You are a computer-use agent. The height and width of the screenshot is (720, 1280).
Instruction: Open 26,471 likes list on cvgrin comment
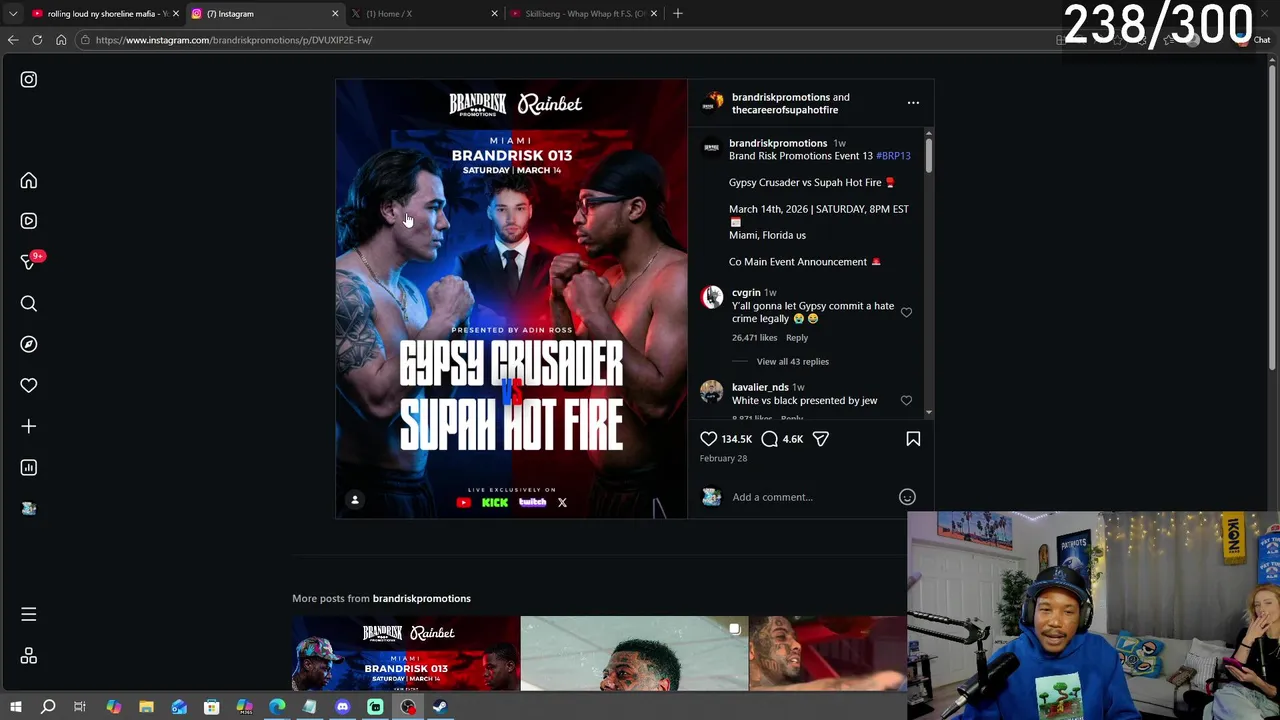pos(754,337)
